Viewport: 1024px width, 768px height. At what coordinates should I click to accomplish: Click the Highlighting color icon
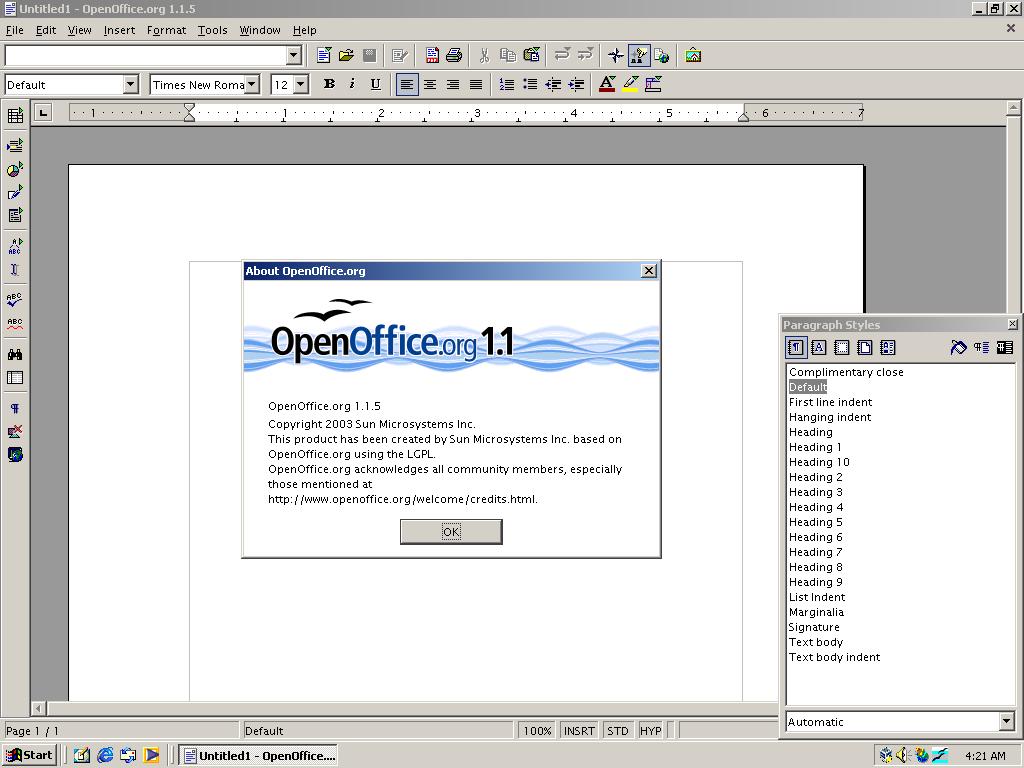(630, 84)
